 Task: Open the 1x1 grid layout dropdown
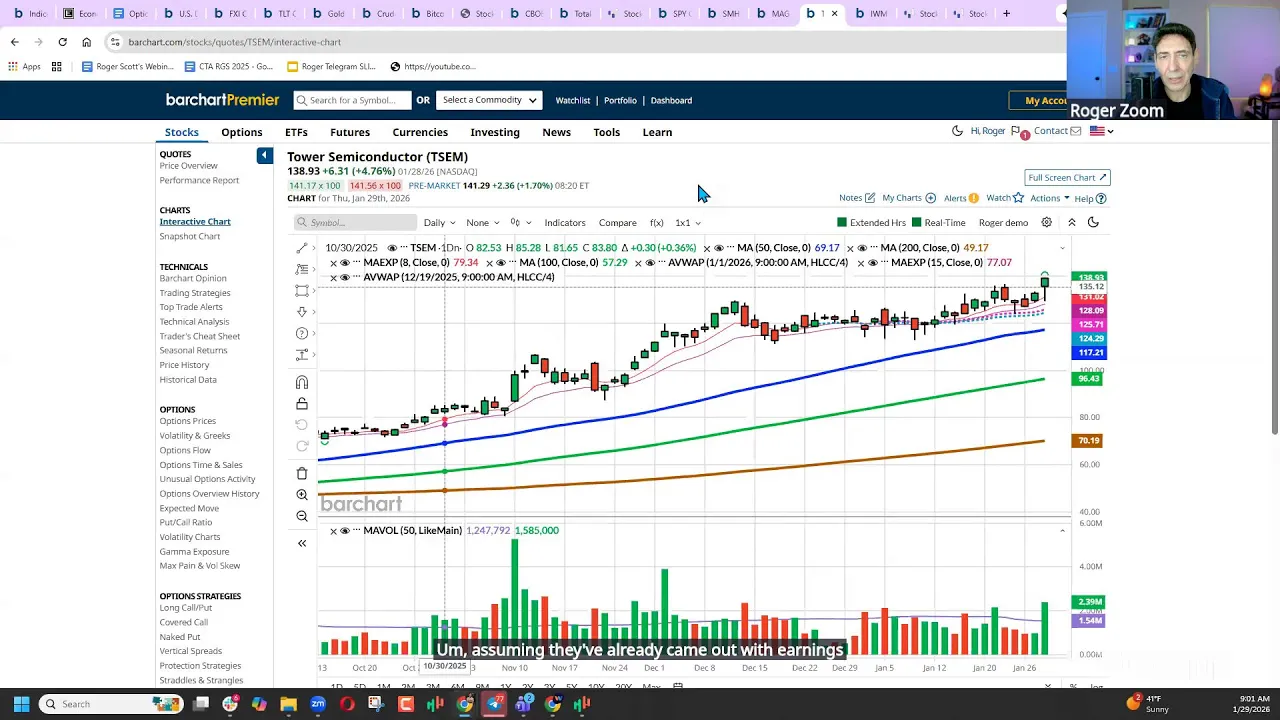688,223
